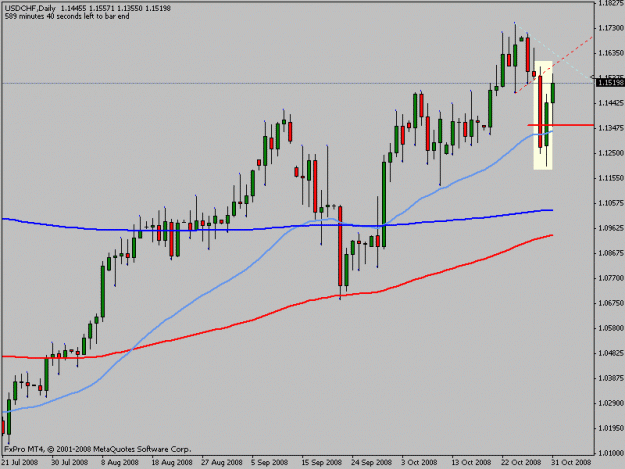Click the price axis label 1.09625
The image size is (625, 469).
(x=611, y=228)
